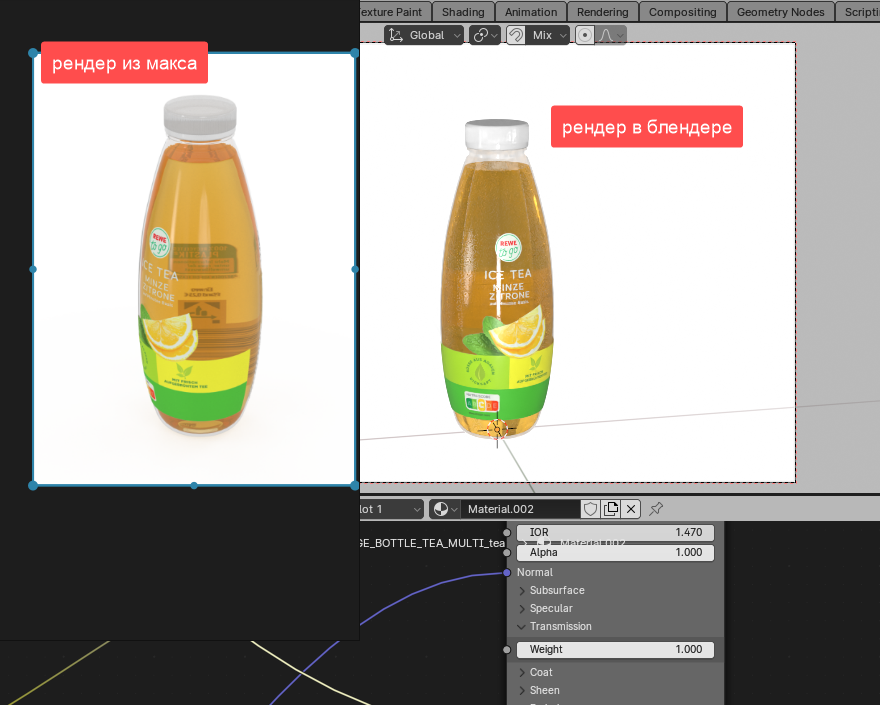This screenshot has width=880, height=705.
Task: Open the Rendering workspace tab
Action: click(602, 12)
